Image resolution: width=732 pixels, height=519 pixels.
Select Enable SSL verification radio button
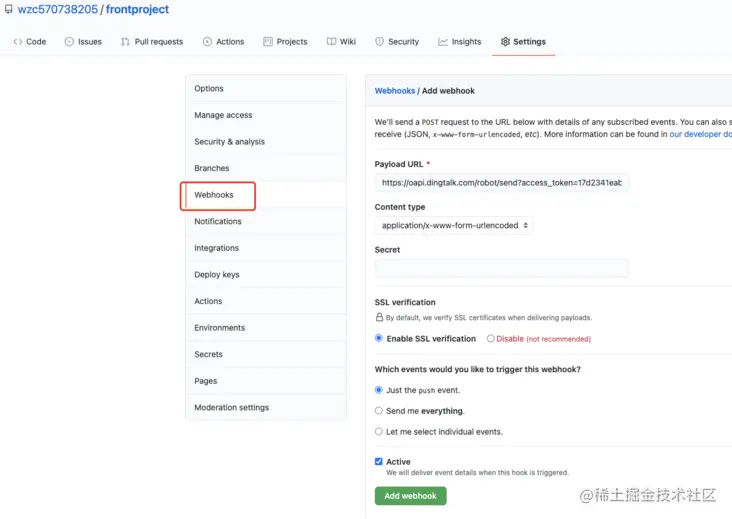pos(379,338)
